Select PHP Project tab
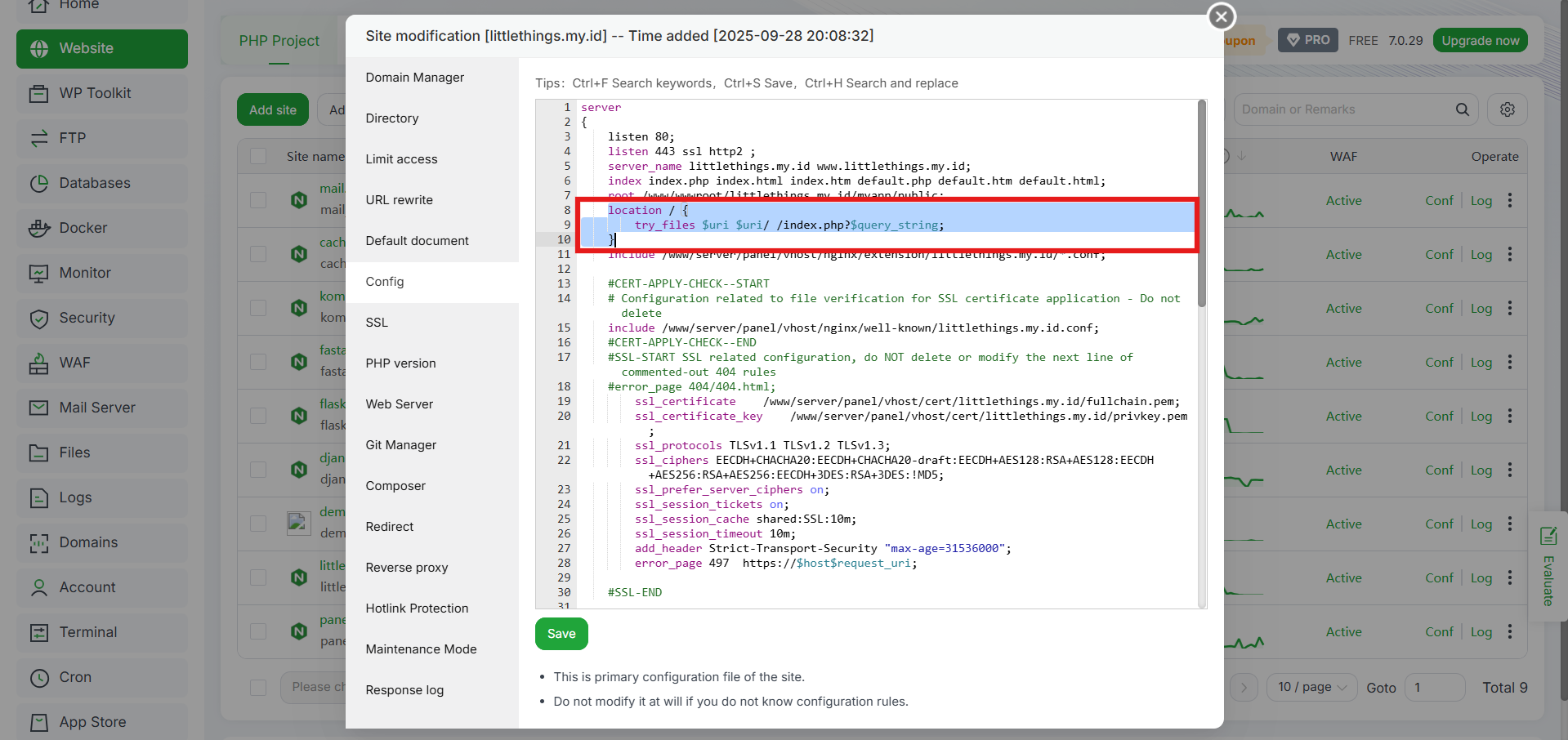The height and width of the screenshot is (740, 1568). [279, 41]
